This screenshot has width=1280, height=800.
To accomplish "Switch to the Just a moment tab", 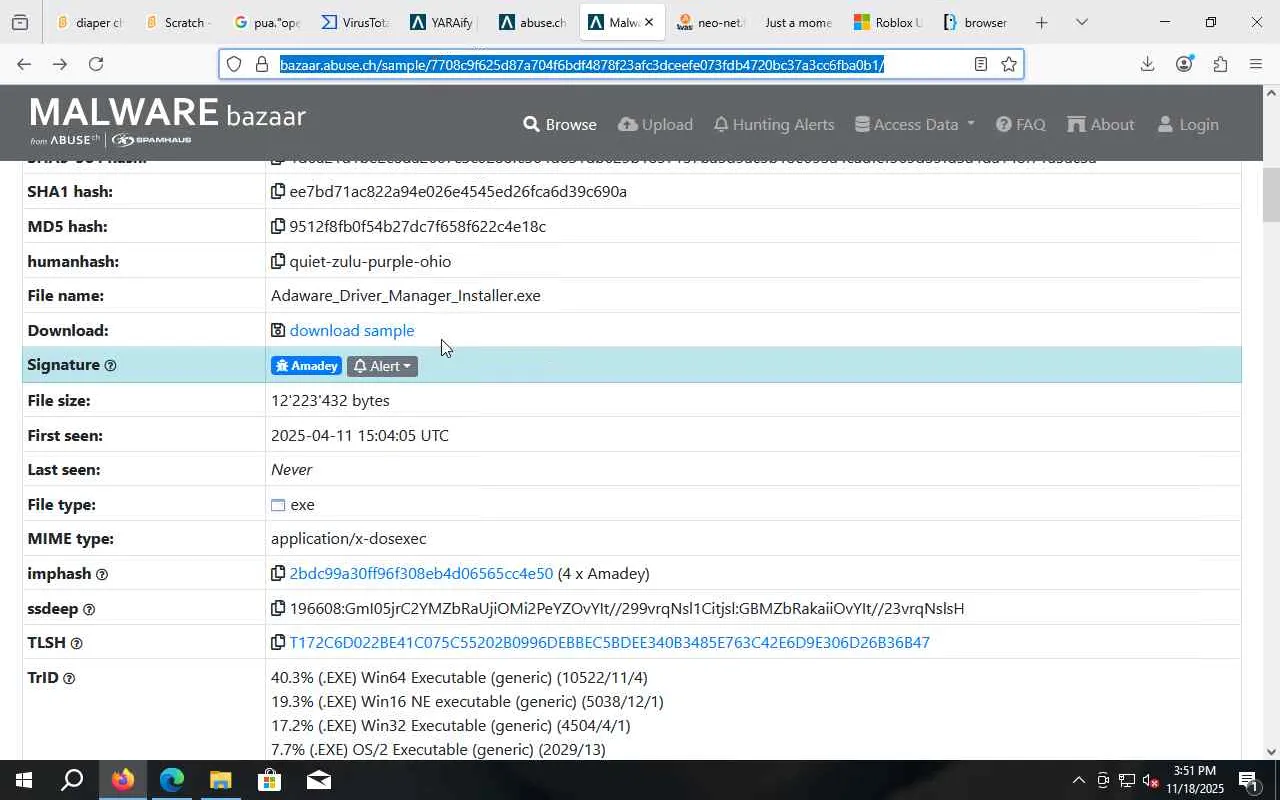I will [x=798, y=22].
